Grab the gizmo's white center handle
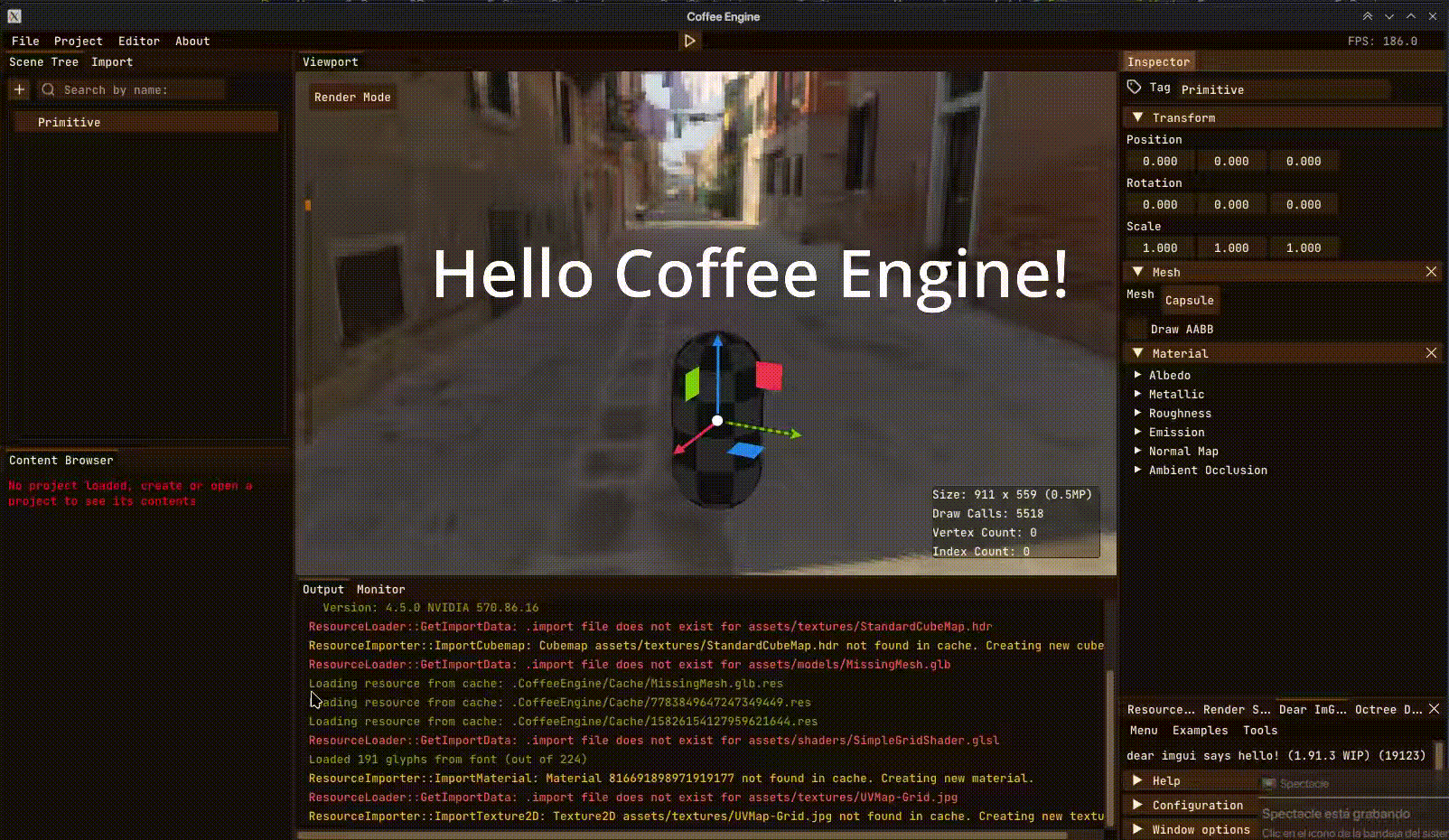This screenshot has height=840, width=1449. click(x=717, y=421)
